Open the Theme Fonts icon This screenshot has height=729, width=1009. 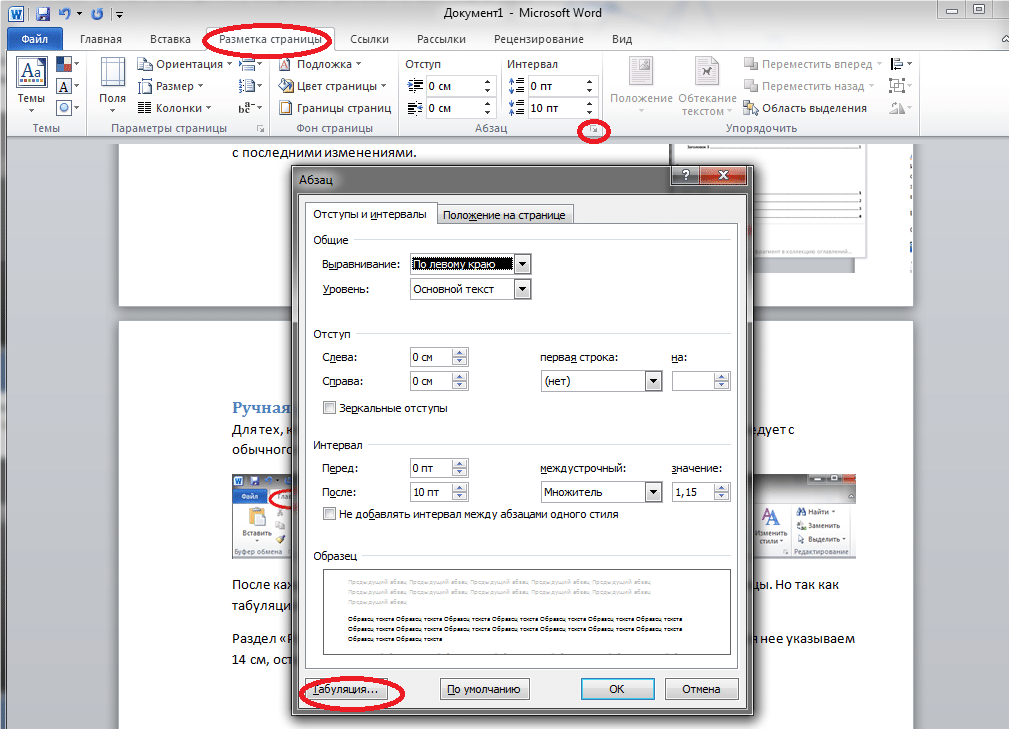(x=67, y=86)
